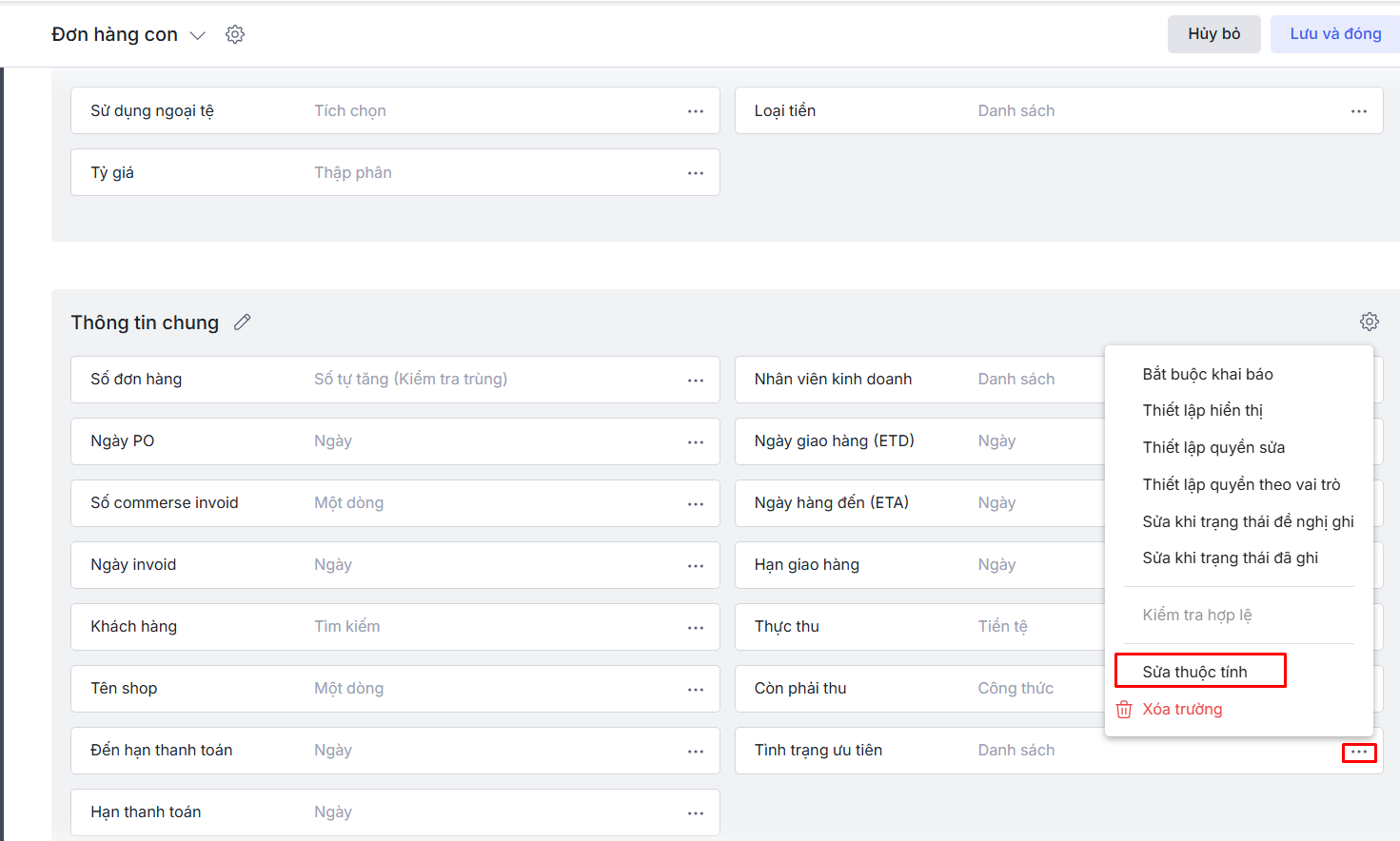Select Thiết lập quyền theo vai trò
Screen dimensions: 1400x841
(1240, 484)
